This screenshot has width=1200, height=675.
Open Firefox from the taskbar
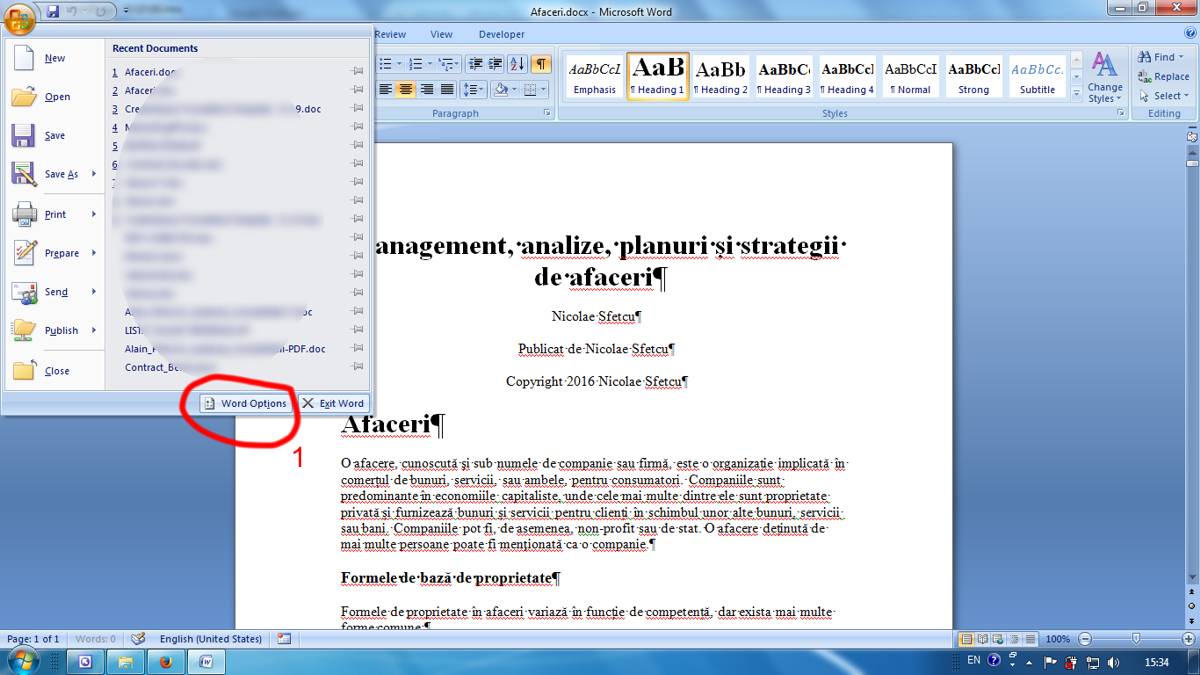[165, 661]
